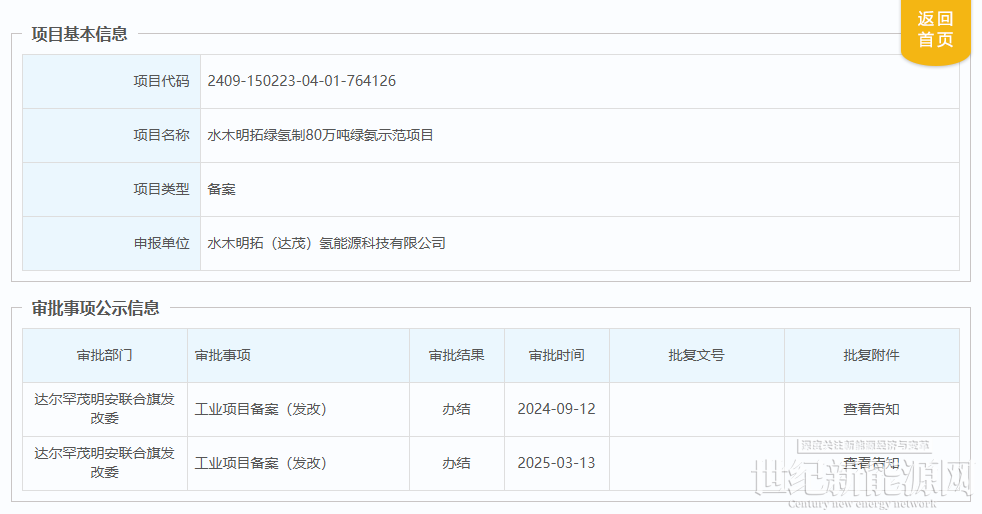The width and height of the screenshot is (982, 514).
Task: Click the 审批结果 column header
Action: (x=456, y=355)
